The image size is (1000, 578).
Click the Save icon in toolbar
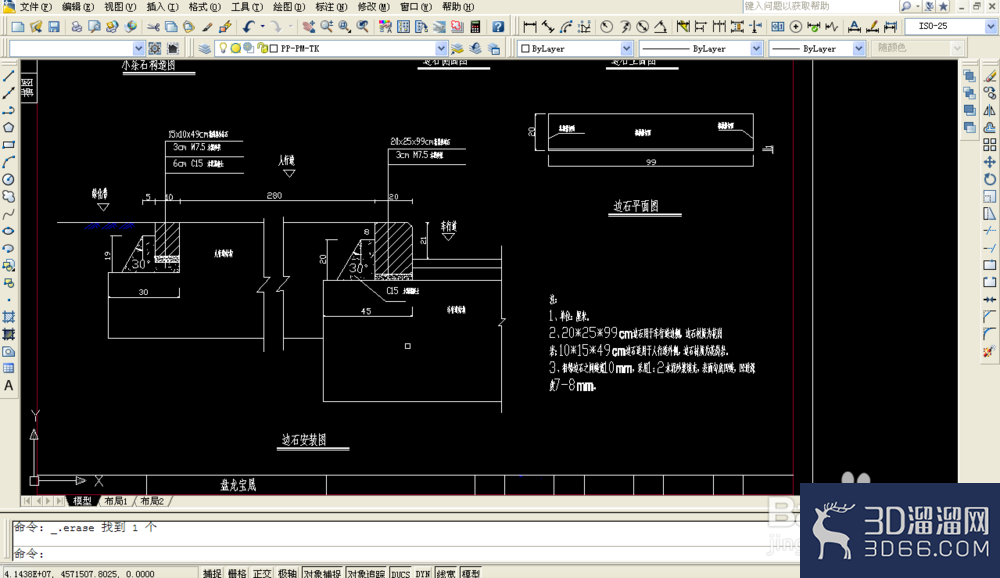point(54,27)
